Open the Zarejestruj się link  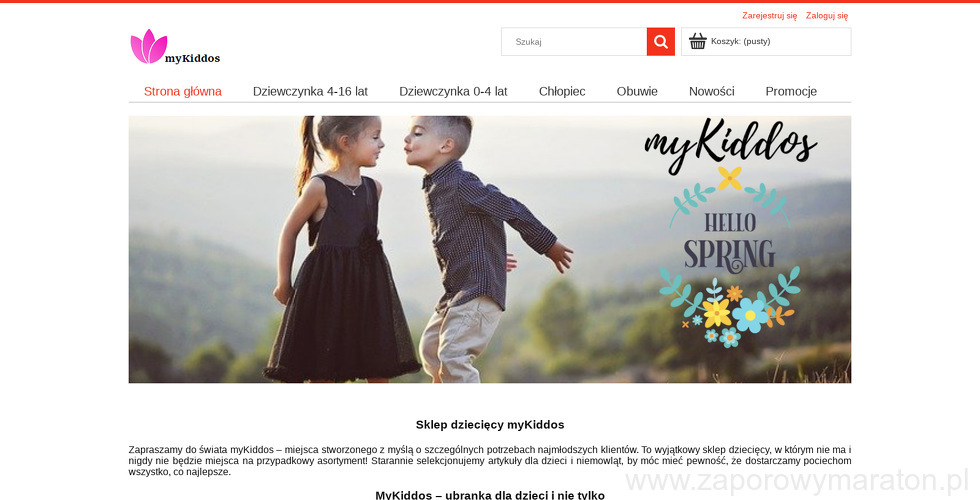(769, 16)
